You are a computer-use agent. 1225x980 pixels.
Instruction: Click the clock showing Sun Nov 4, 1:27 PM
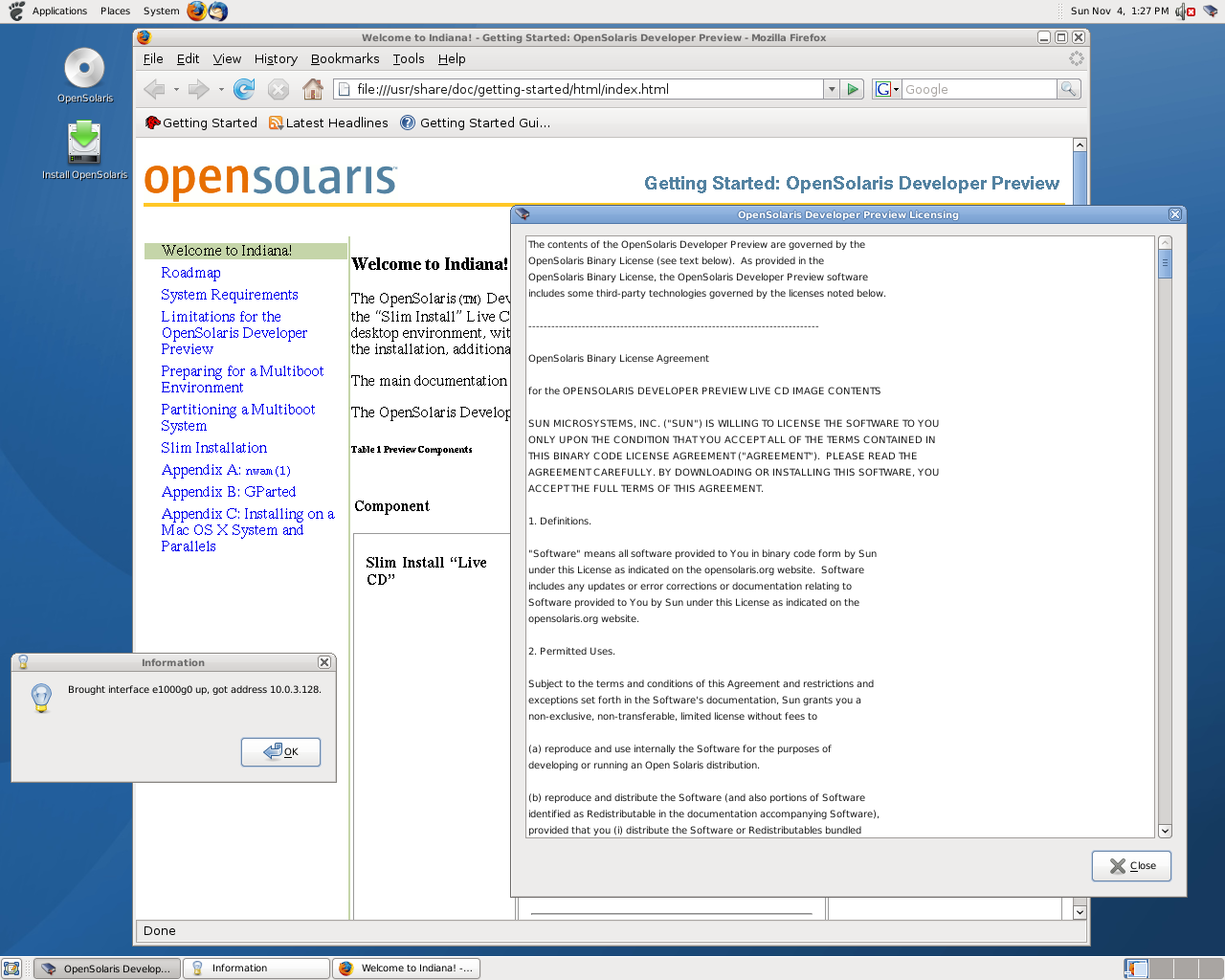point(1119,11)
